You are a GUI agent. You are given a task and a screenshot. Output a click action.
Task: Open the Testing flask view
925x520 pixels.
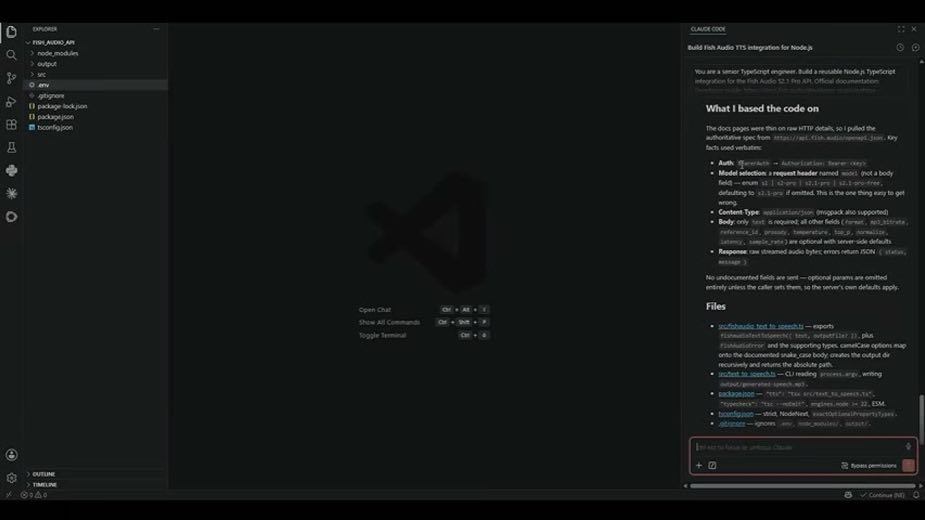coord(11,148)
